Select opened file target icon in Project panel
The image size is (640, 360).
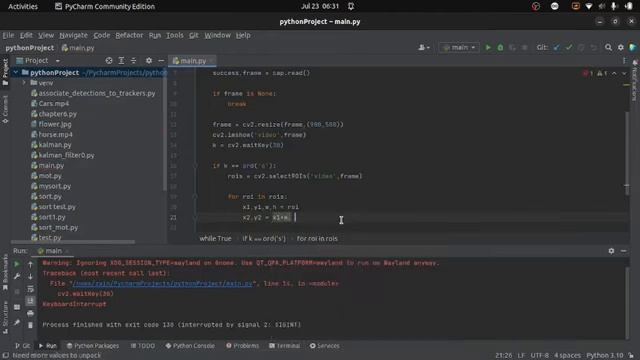tap(109, 60)
